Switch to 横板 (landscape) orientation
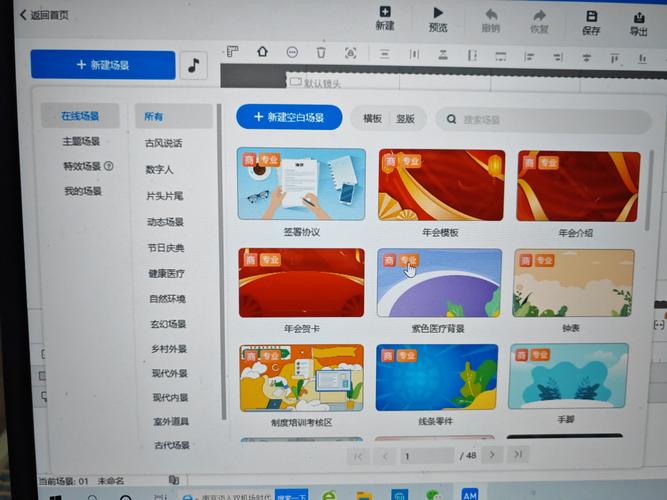 click(372, 118)
